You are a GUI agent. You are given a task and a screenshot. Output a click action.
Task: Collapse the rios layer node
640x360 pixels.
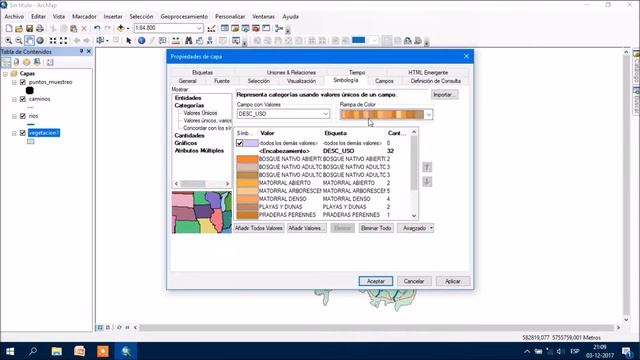tap(14, 116)
